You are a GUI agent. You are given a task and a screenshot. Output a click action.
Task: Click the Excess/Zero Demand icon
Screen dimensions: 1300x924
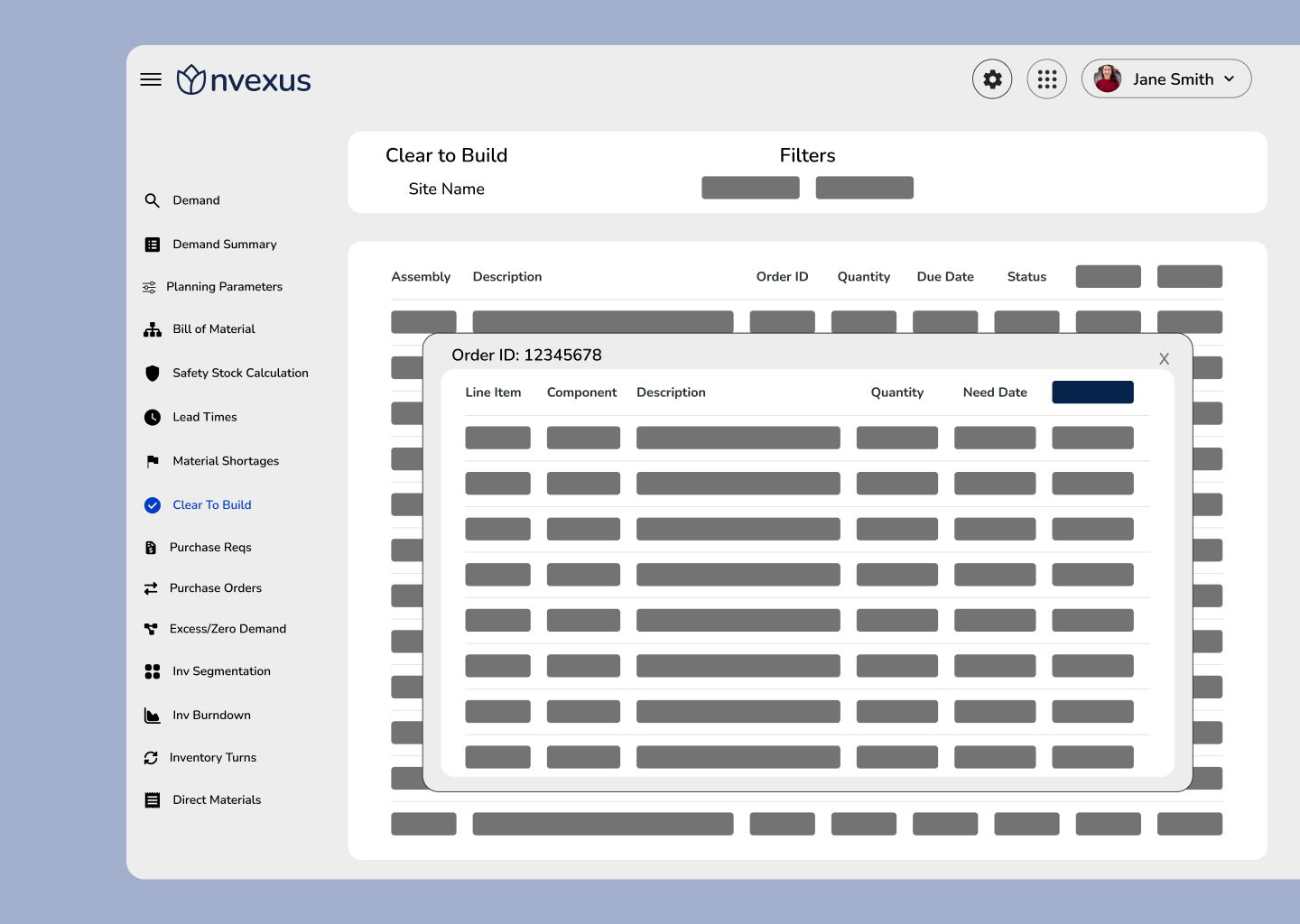pyautogui.click(x=151, y=629)
